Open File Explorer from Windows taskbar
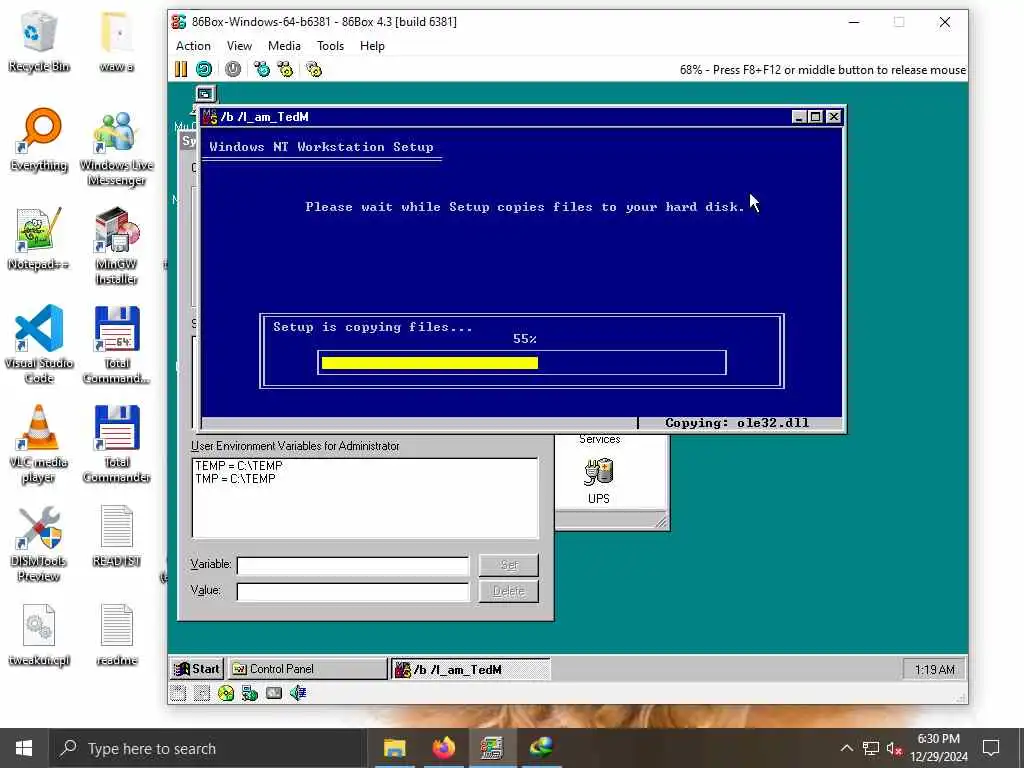 [394, 748]
